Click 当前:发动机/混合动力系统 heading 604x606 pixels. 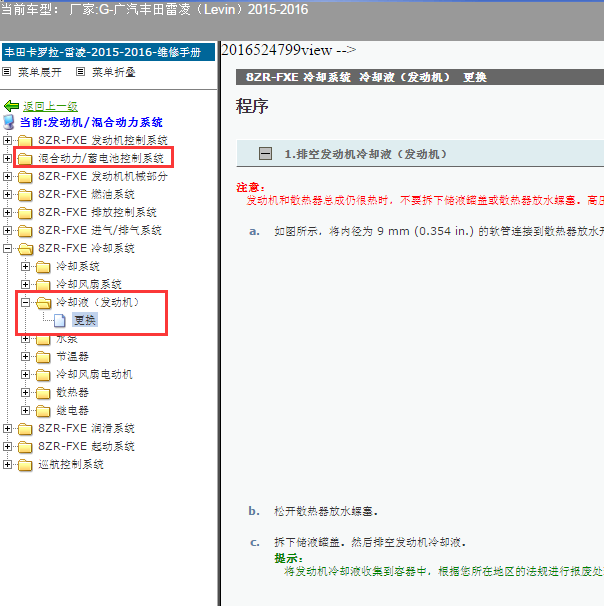click(x=91, y=123)
